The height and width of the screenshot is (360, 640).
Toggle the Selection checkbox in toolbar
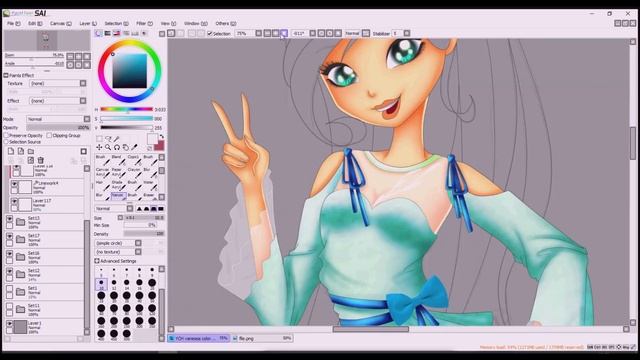[x=210, y=33]
